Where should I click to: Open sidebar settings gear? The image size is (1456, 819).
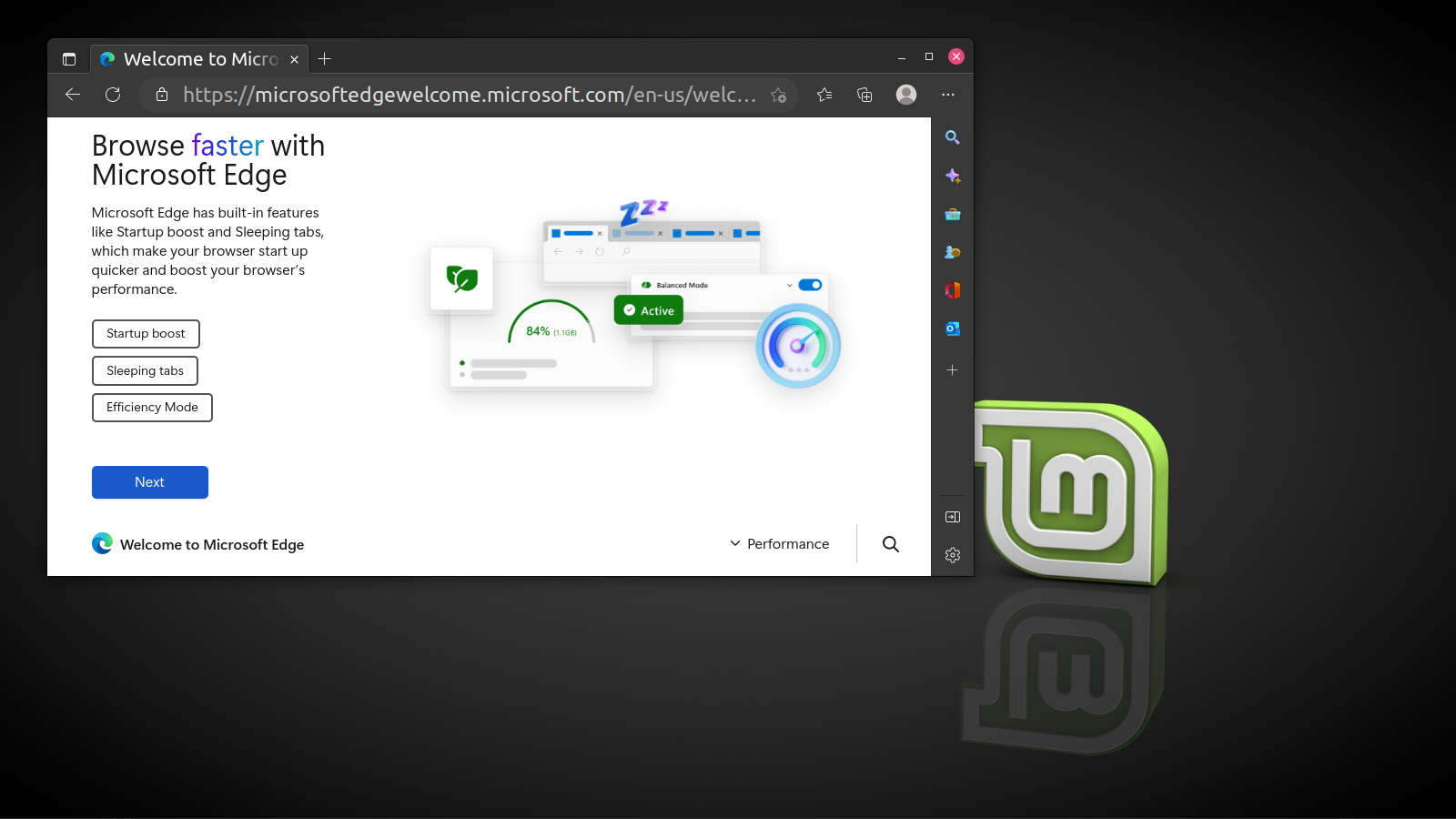click(x=953, y=555)
